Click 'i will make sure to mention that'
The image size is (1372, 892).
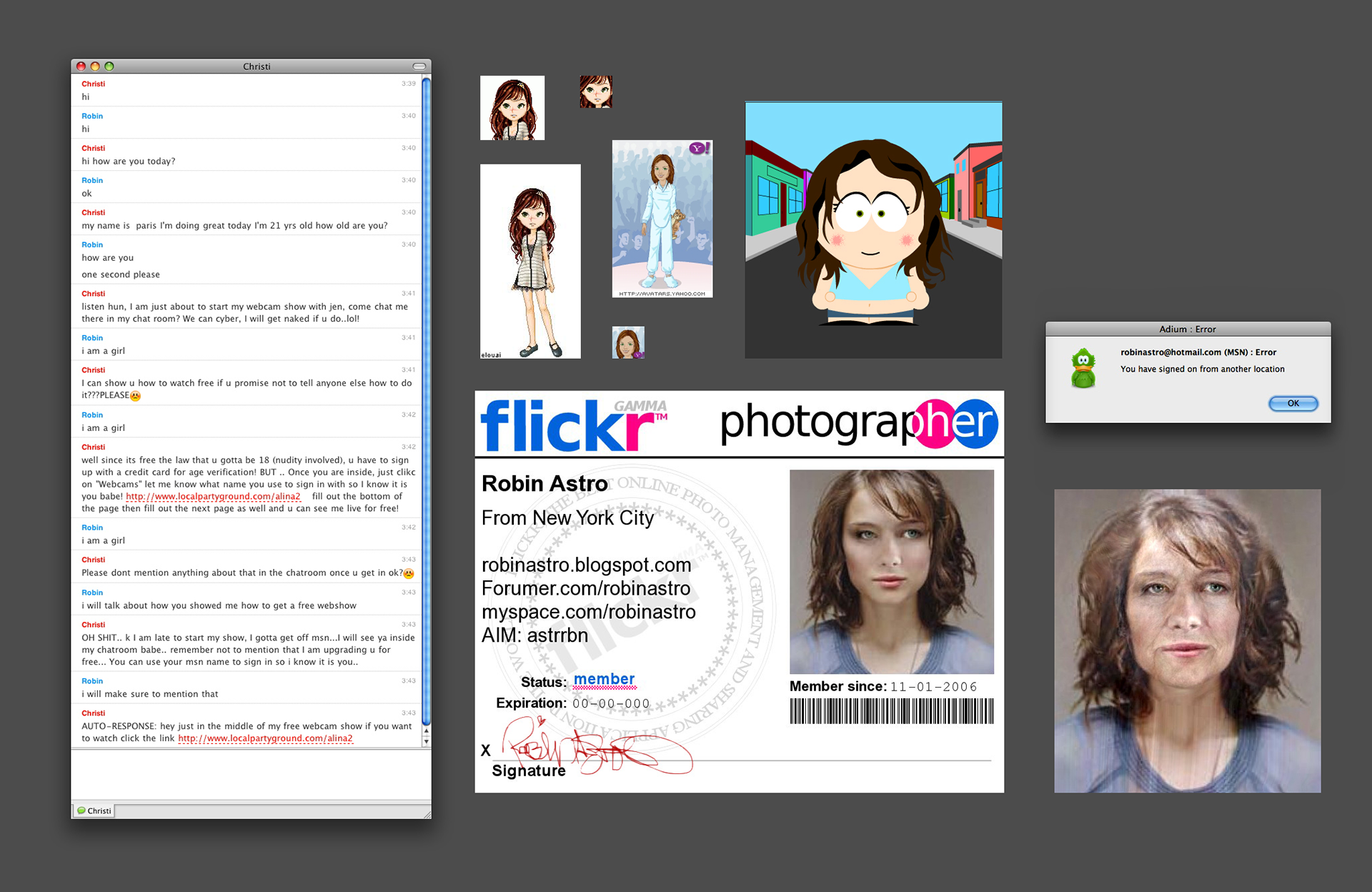[150, 694]
